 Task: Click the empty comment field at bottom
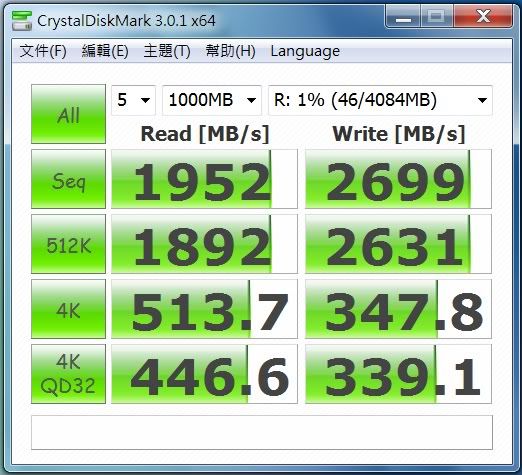[262, 432]
